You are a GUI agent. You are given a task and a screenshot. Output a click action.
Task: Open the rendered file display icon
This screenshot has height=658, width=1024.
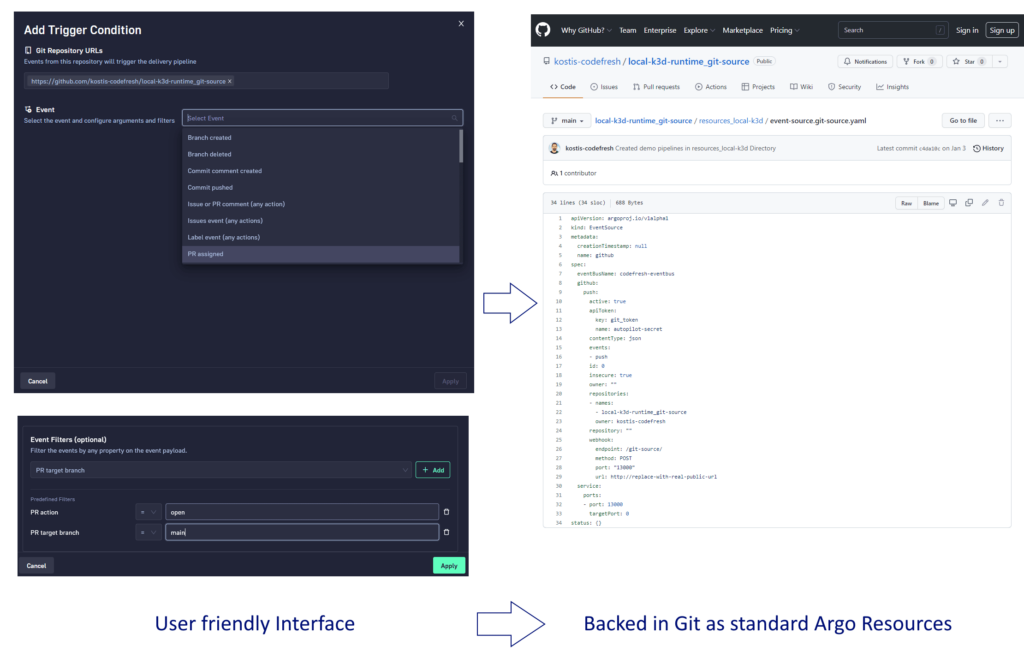point(953,203)
